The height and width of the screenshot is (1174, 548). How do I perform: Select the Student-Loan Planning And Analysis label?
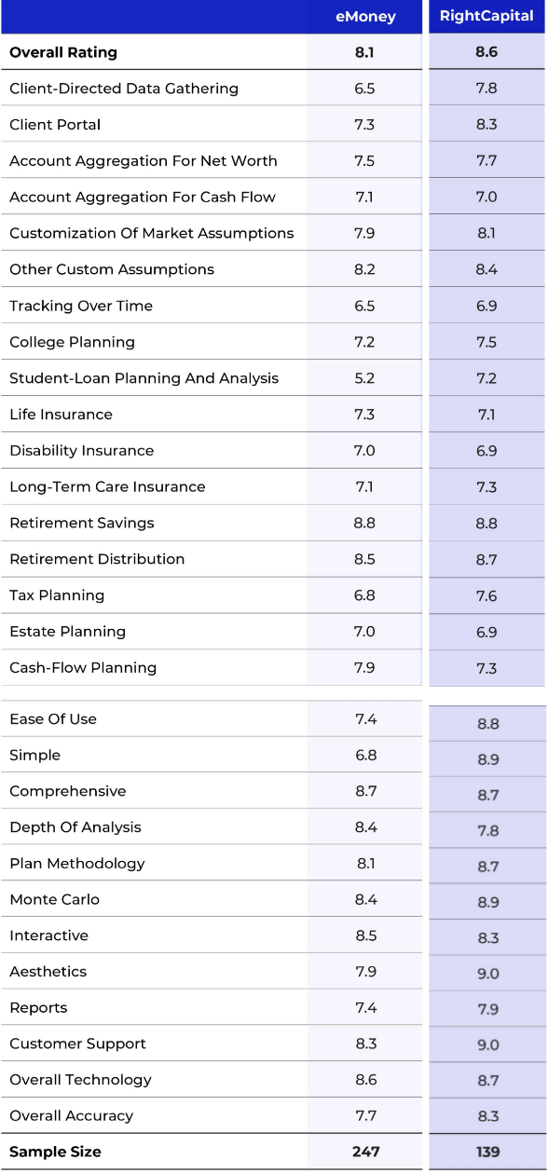click(x=144, y=378)
